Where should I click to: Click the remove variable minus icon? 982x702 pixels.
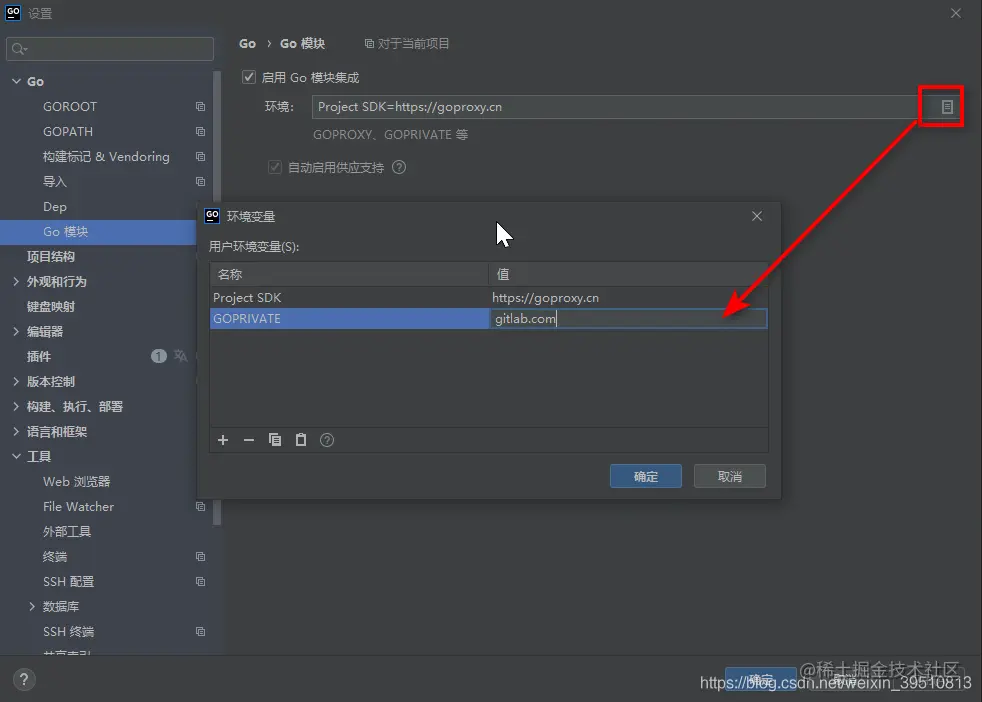coord(249,440)
